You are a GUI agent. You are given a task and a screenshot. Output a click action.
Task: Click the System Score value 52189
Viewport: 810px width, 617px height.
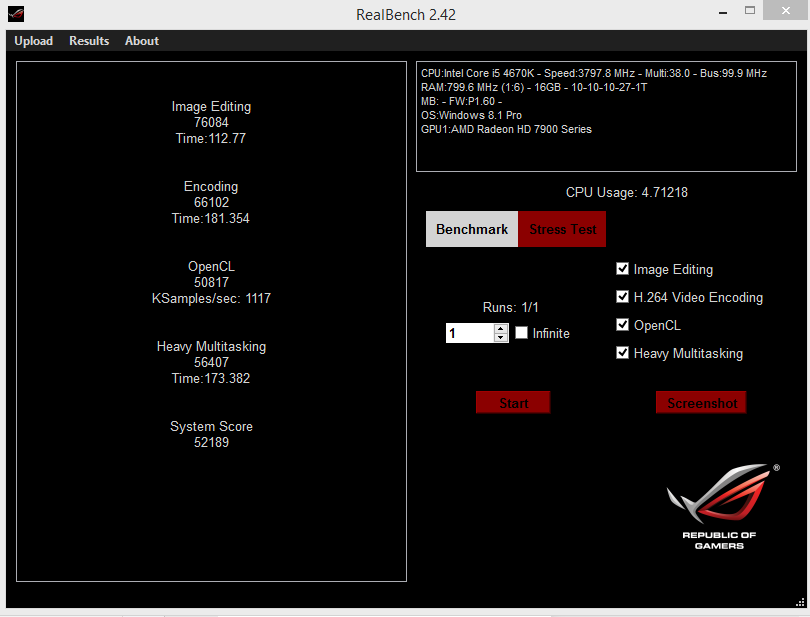211,442
